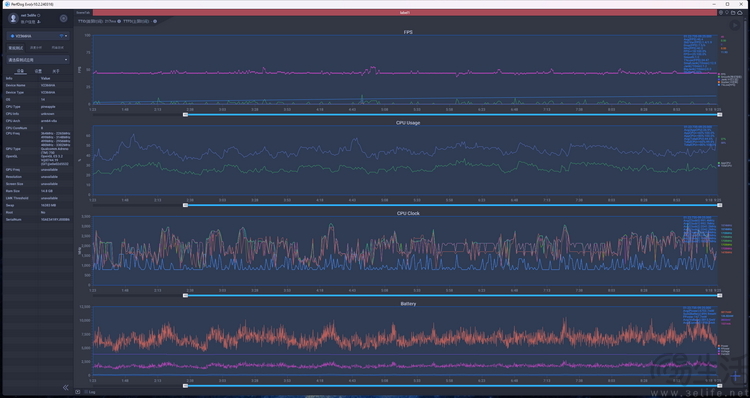The width and height of the screenshot is (750, 398).
Task: Select the CPU Arch arm64-v8a value
Action: click(x=49, y=121)
